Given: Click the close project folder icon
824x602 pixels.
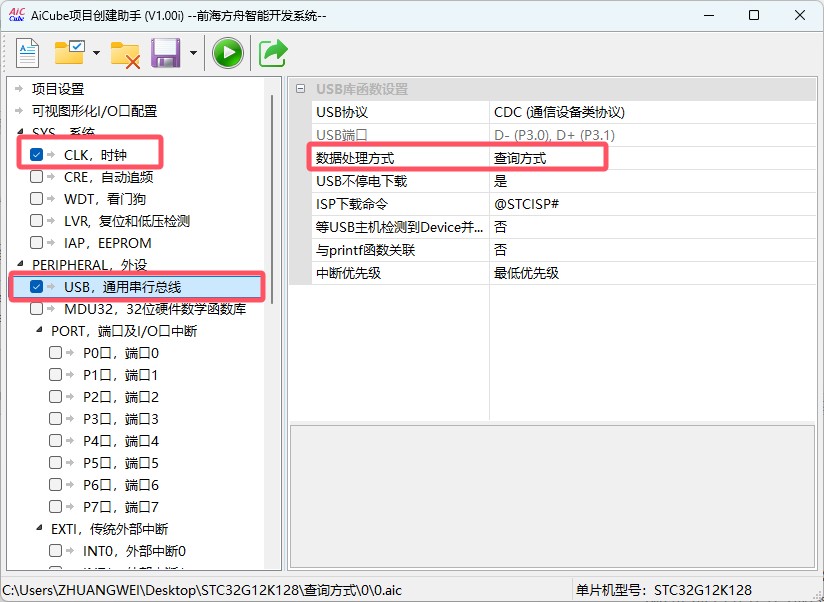Looking at the screenshot, I should click(x=125, y=54).
